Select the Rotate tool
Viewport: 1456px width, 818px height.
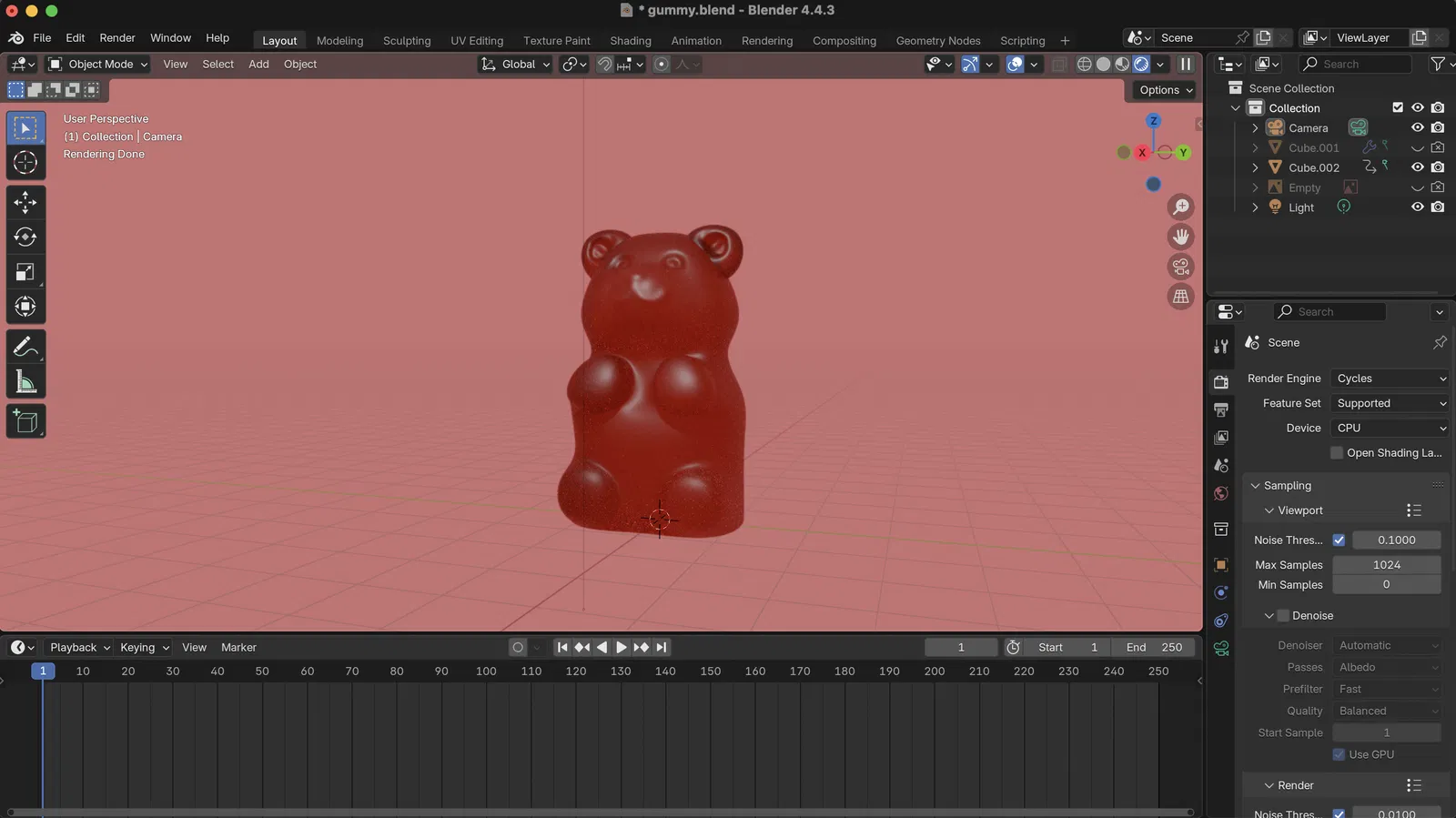pyautogui.click(x=25, y=237)
